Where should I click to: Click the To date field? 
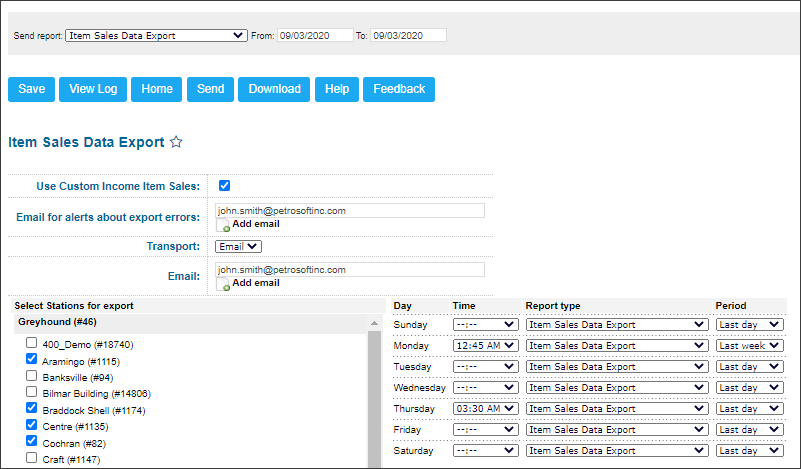click(x=408, y=35)
